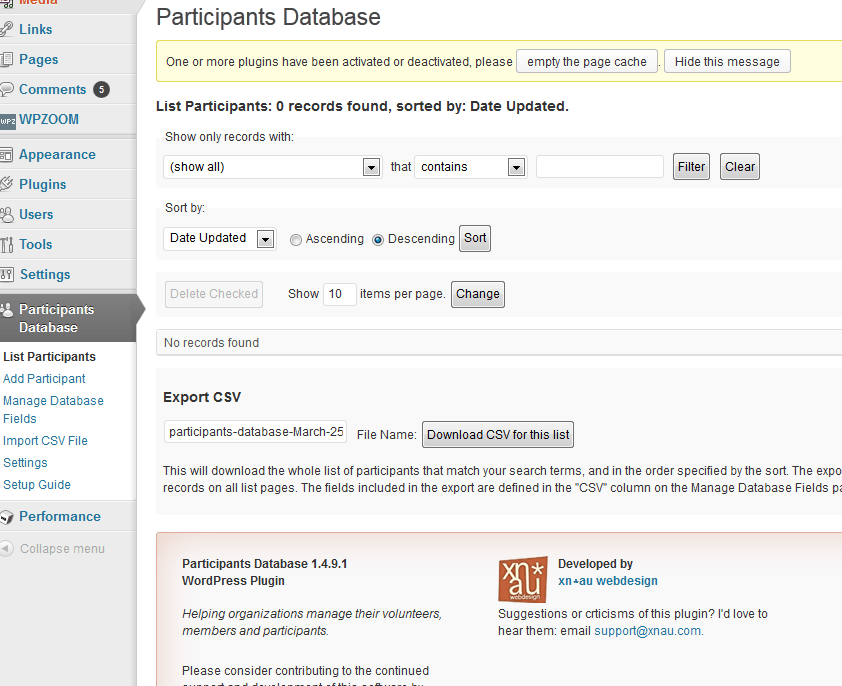Open the (show all) field filter dropdown
This screenshot has width=842, height=686.
click(x=273, y=167)
